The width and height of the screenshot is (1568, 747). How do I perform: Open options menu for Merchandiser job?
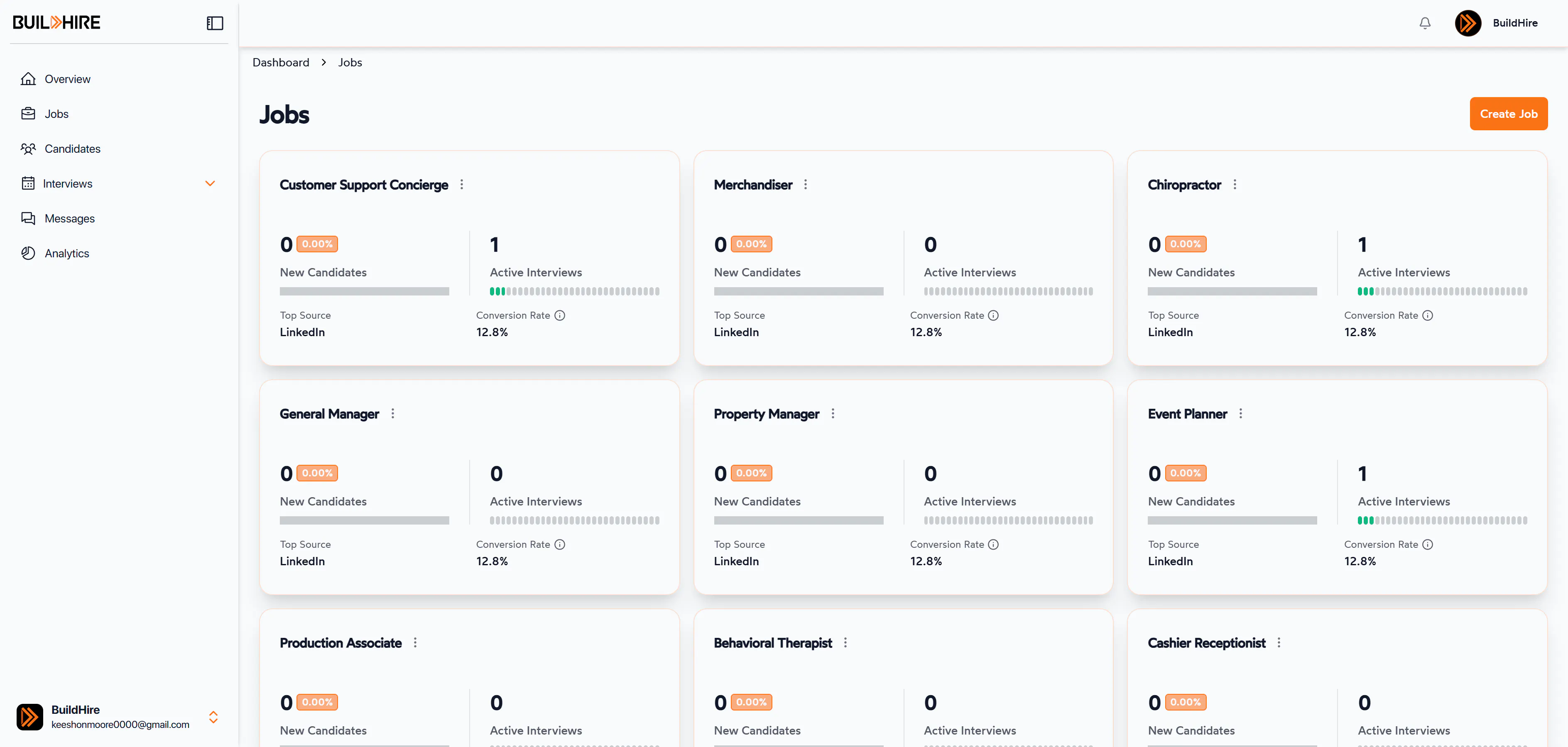[x=805, y=184]
